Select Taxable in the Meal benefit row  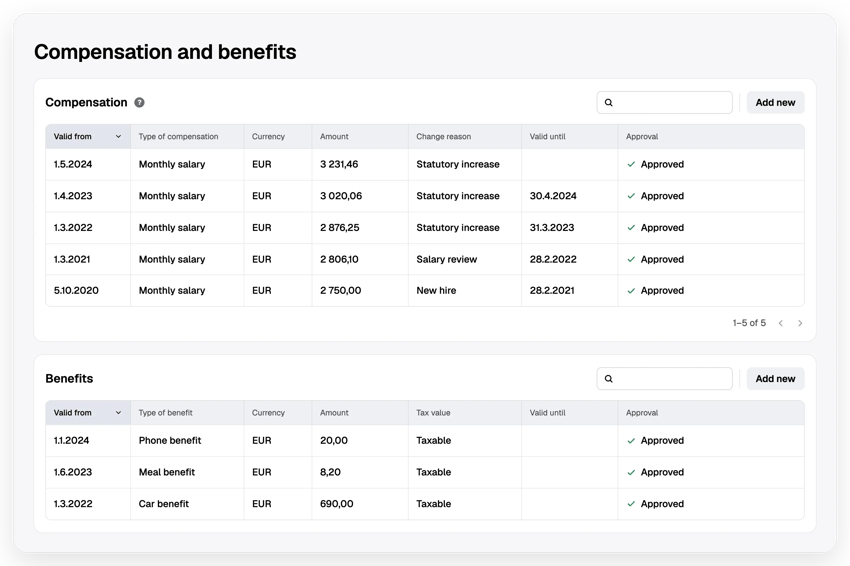tap(434, 472)
